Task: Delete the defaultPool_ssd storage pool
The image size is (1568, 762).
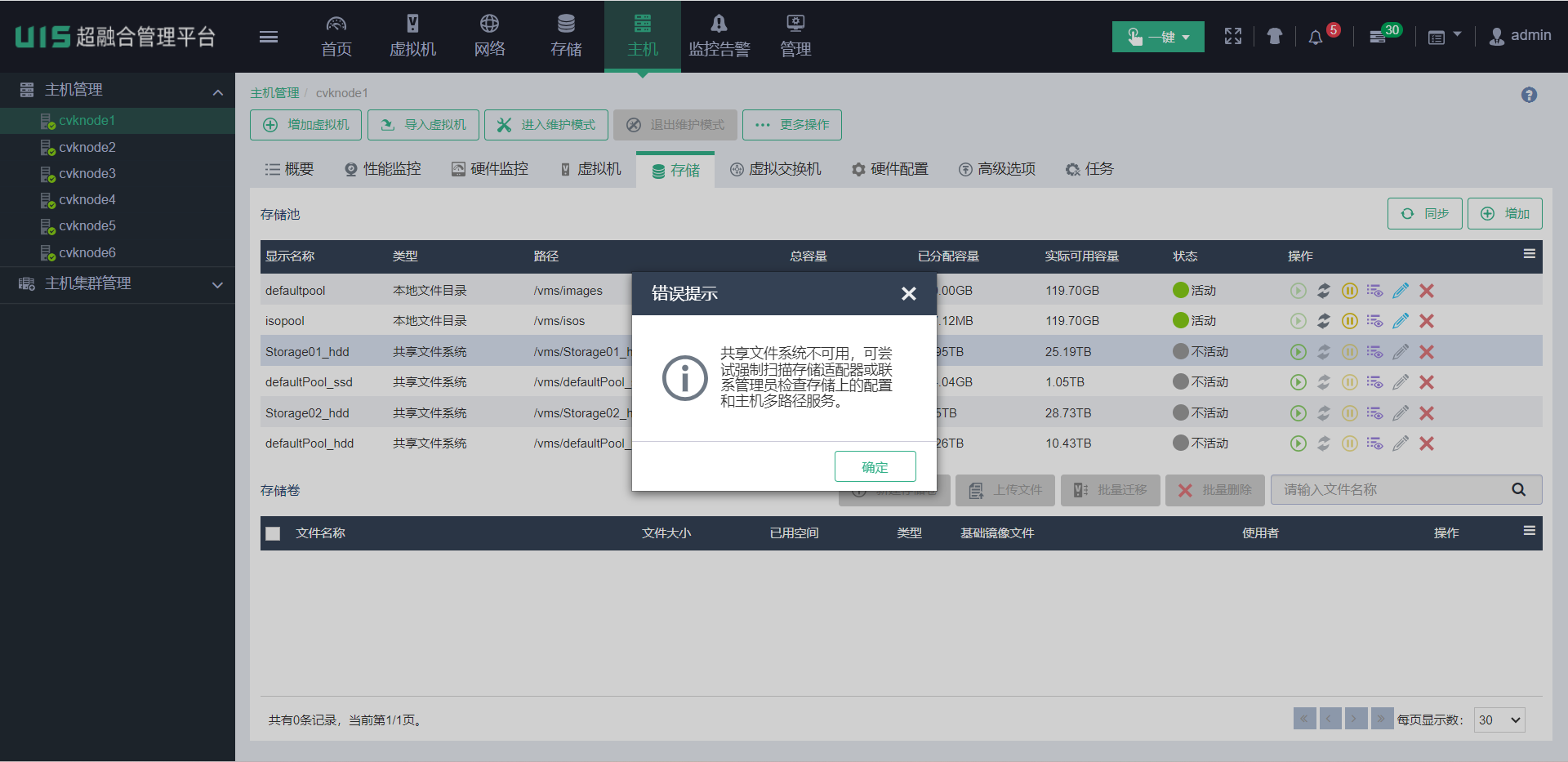Action: (x=1427, y=382)
